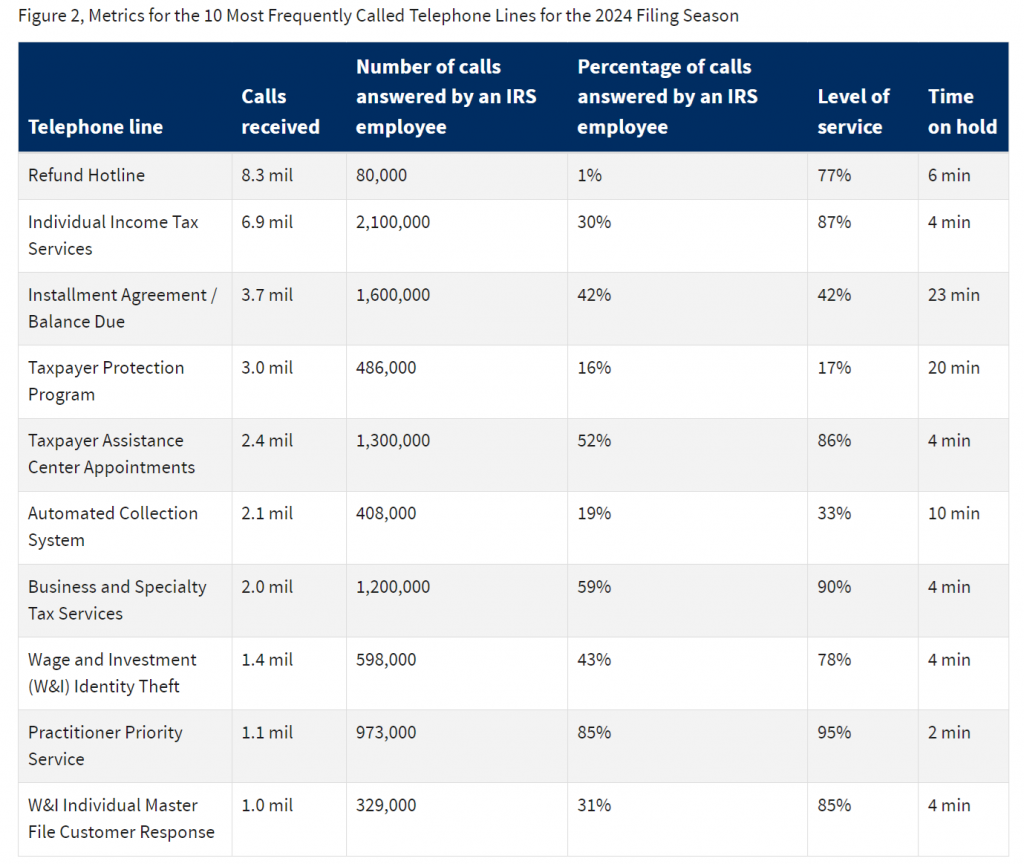Select the "Wage and Investment (W&I) Identity Theft" cell
1024x864 pixels.
112,673
